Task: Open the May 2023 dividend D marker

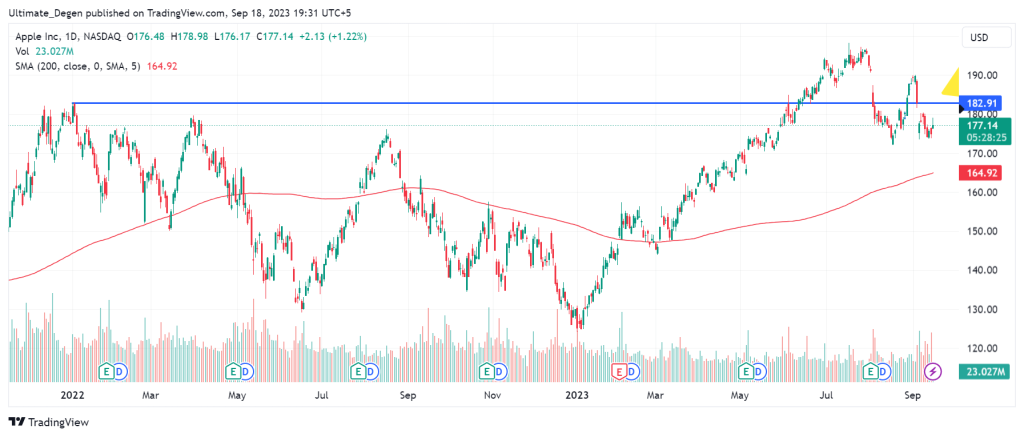Action: click(x=759, y=372)
